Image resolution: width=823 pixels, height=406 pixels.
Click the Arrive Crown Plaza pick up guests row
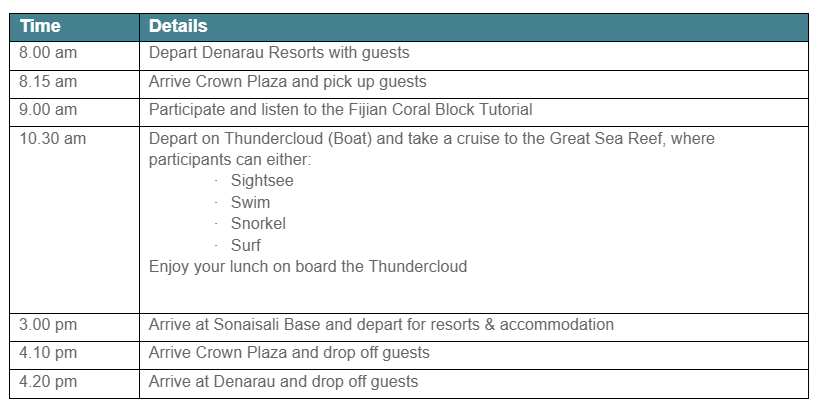click(x=409, y=84)
